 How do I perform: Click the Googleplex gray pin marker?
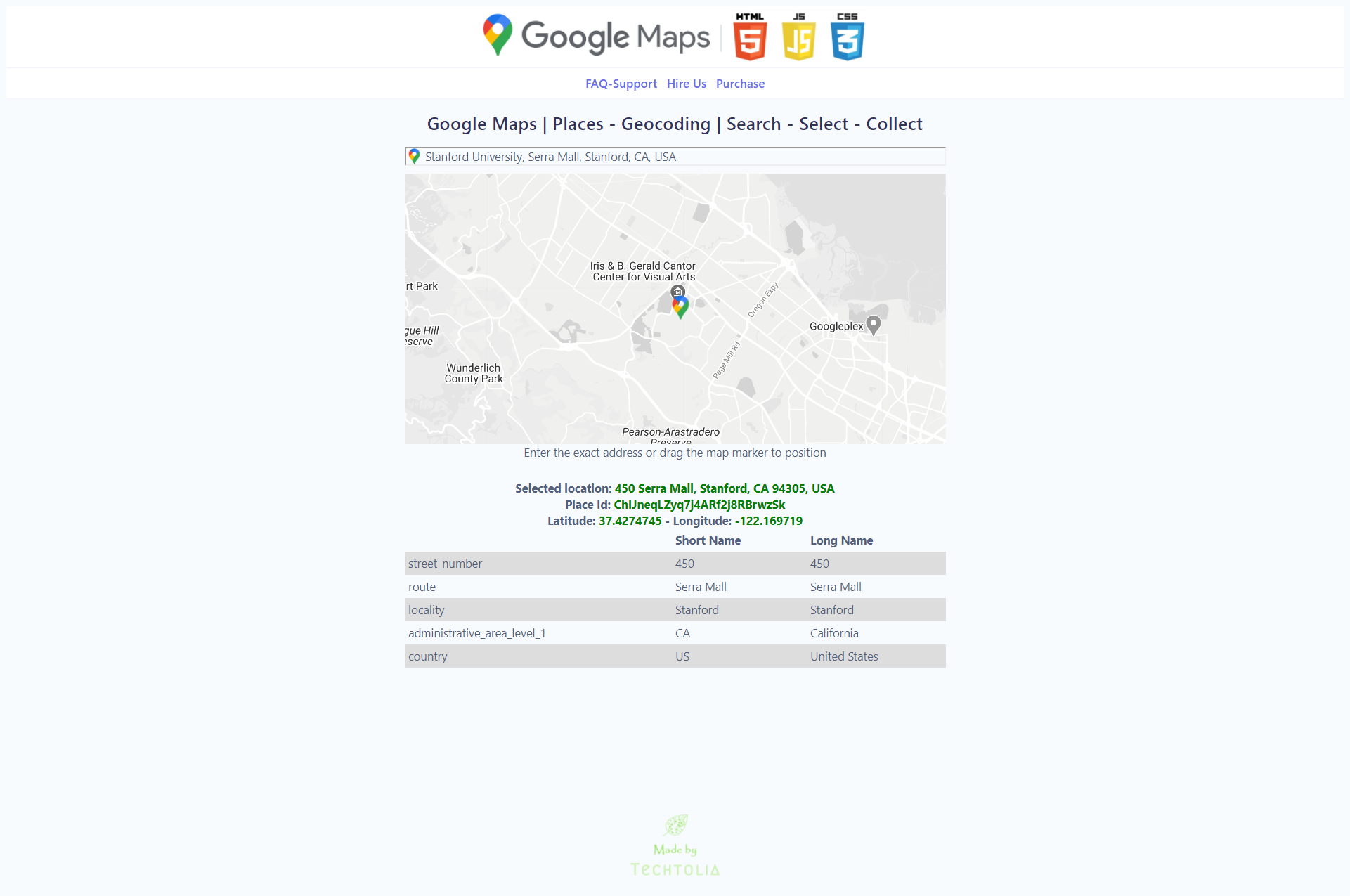pos(874,325)
